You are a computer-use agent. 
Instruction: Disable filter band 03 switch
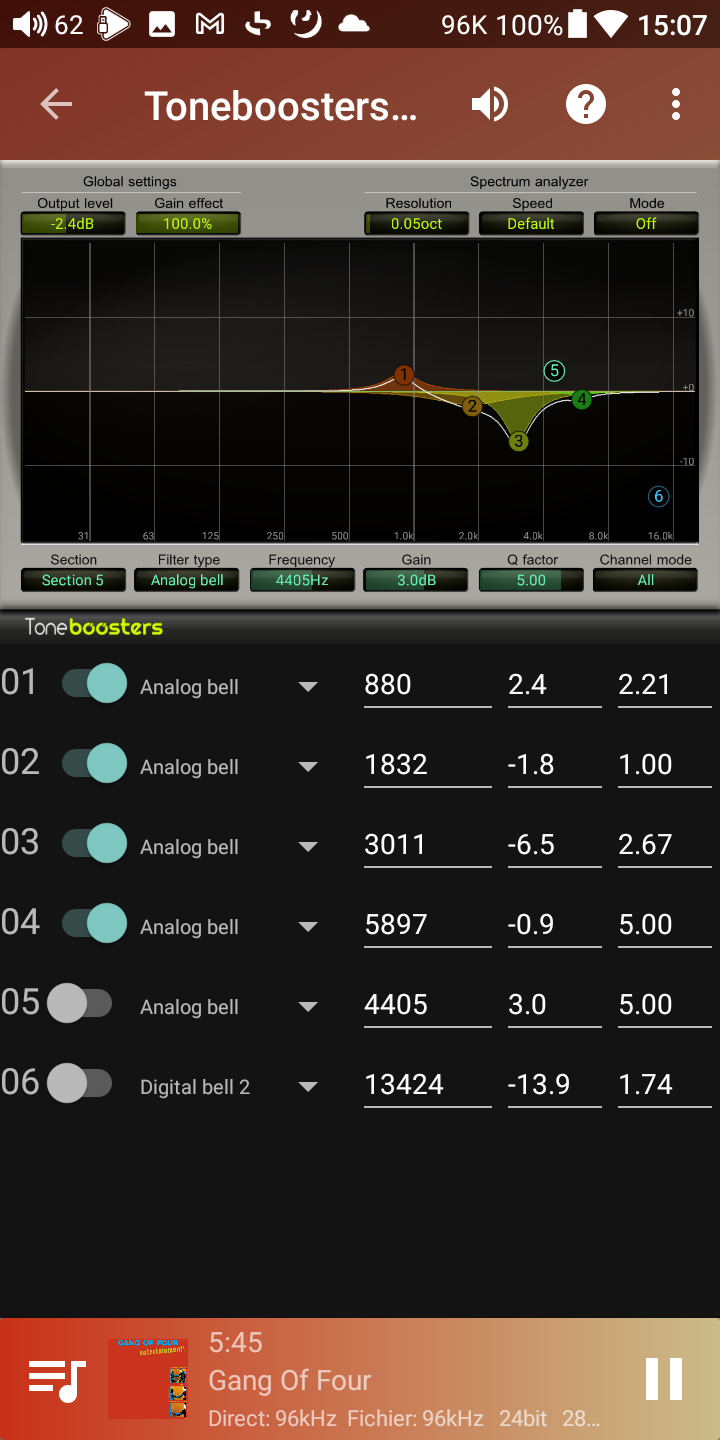coord(94,843)
